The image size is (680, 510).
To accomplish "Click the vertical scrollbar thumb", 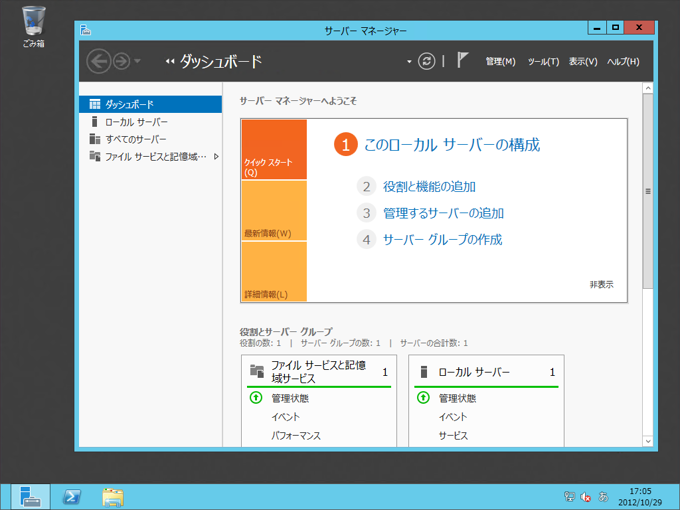I will tap(648, 191).
